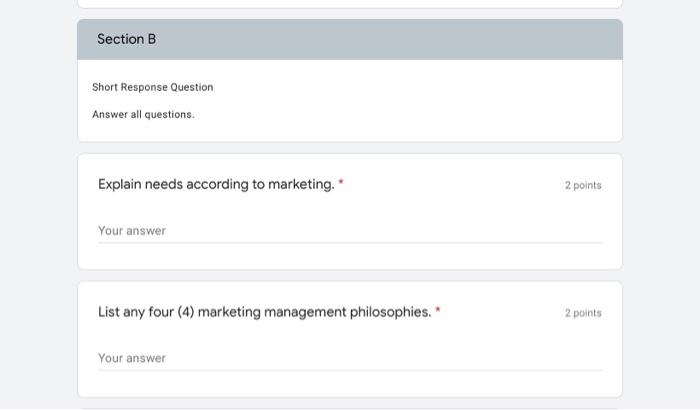Click the "Answer all questions." instruction text
The image size is (700, 410).
click(x=143, y=114)
